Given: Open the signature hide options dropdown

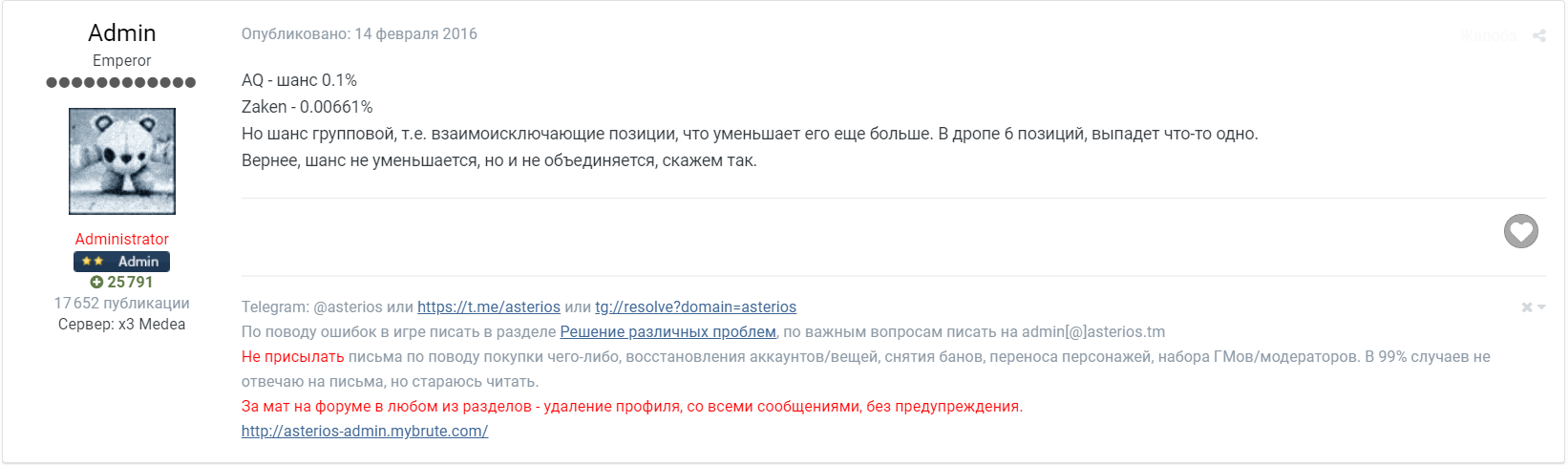Looking at the screenshot, I should coord(1533,307).
